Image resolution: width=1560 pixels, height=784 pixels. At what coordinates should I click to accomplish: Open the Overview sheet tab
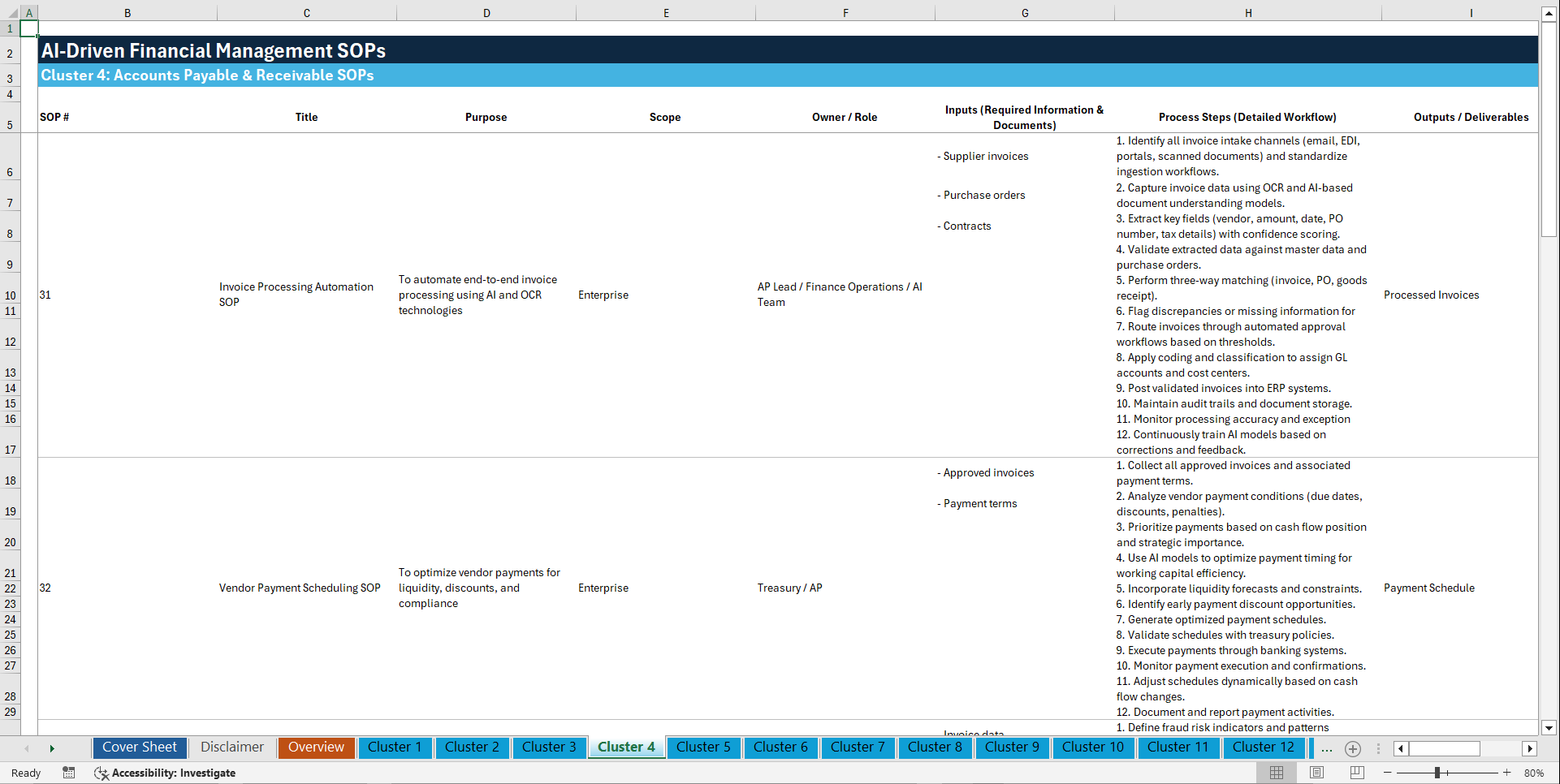click(316, 747)
